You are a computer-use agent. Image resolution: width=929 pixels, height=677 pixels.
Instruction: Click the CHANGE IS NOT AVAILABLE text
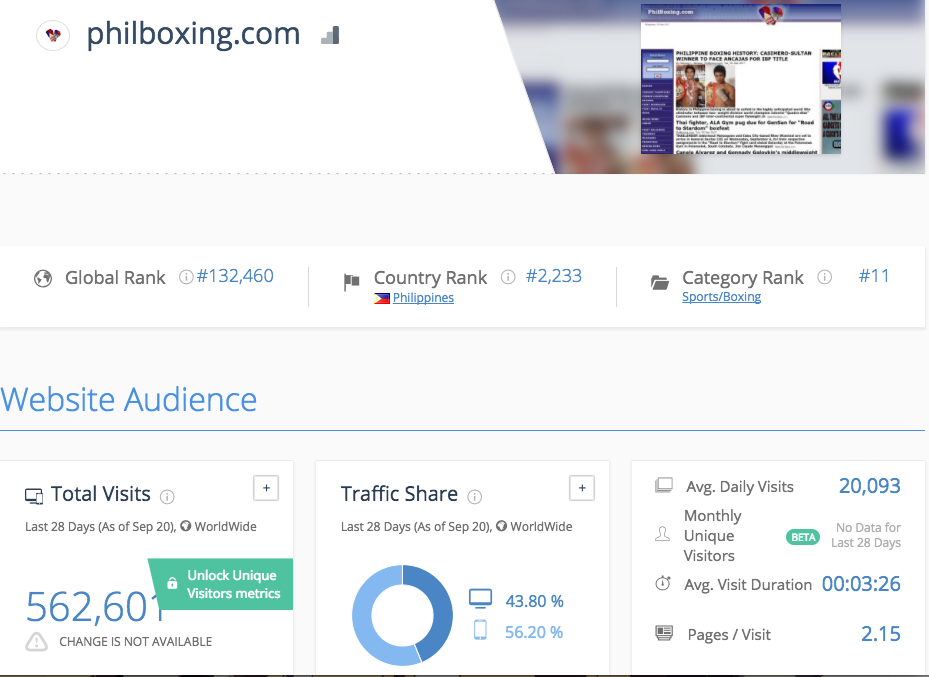tap(136, 641)
